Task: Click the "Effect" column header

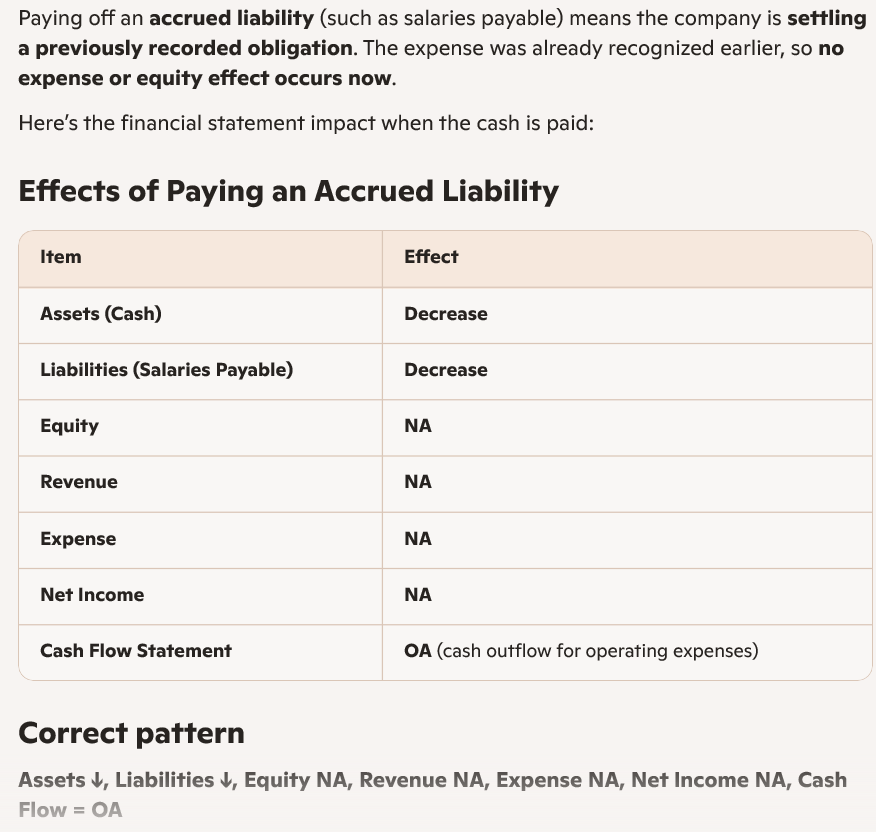Action: pos(431,257)
